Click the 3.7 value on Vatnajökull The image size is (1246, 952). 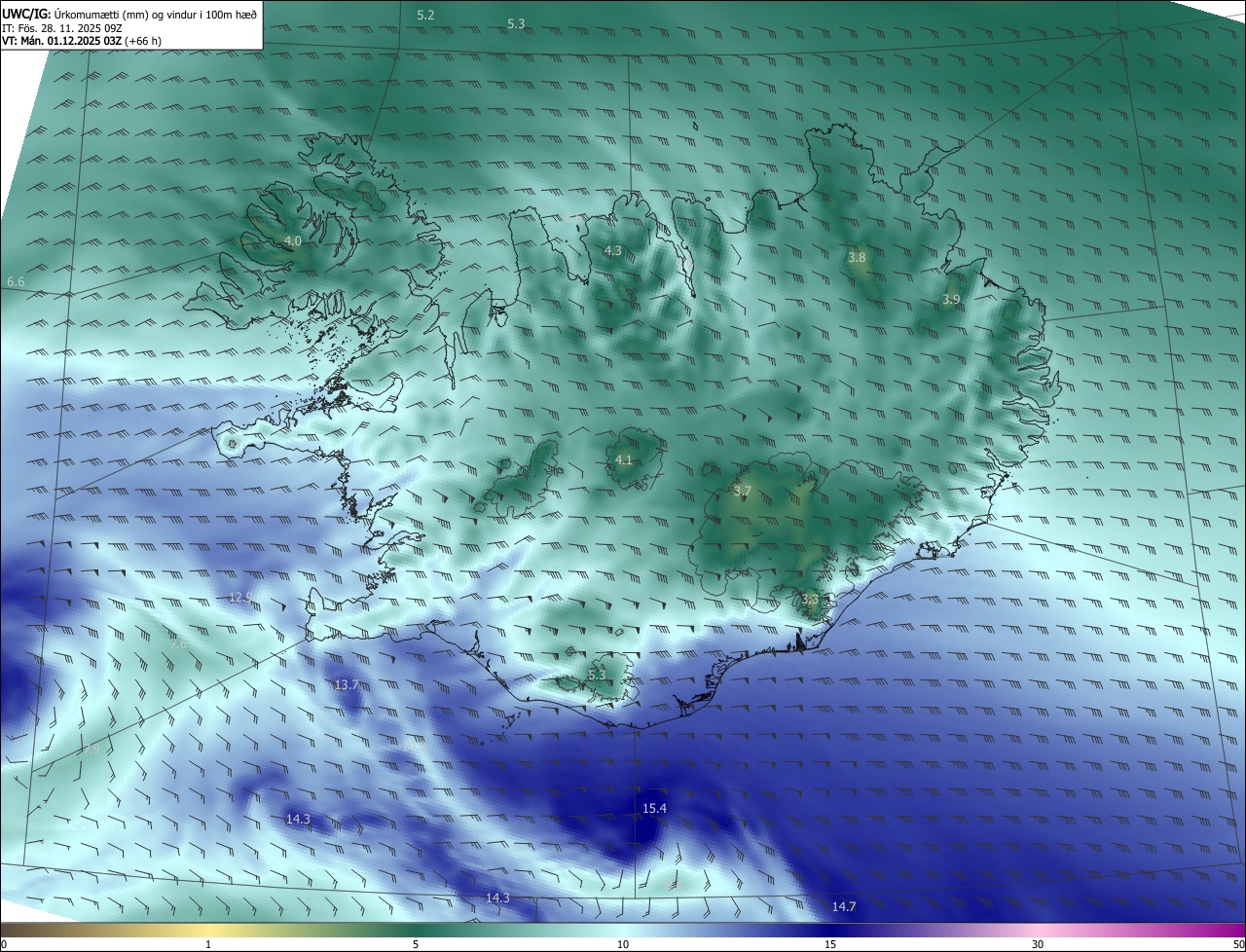pyautogui.click(x=742, y=492)
